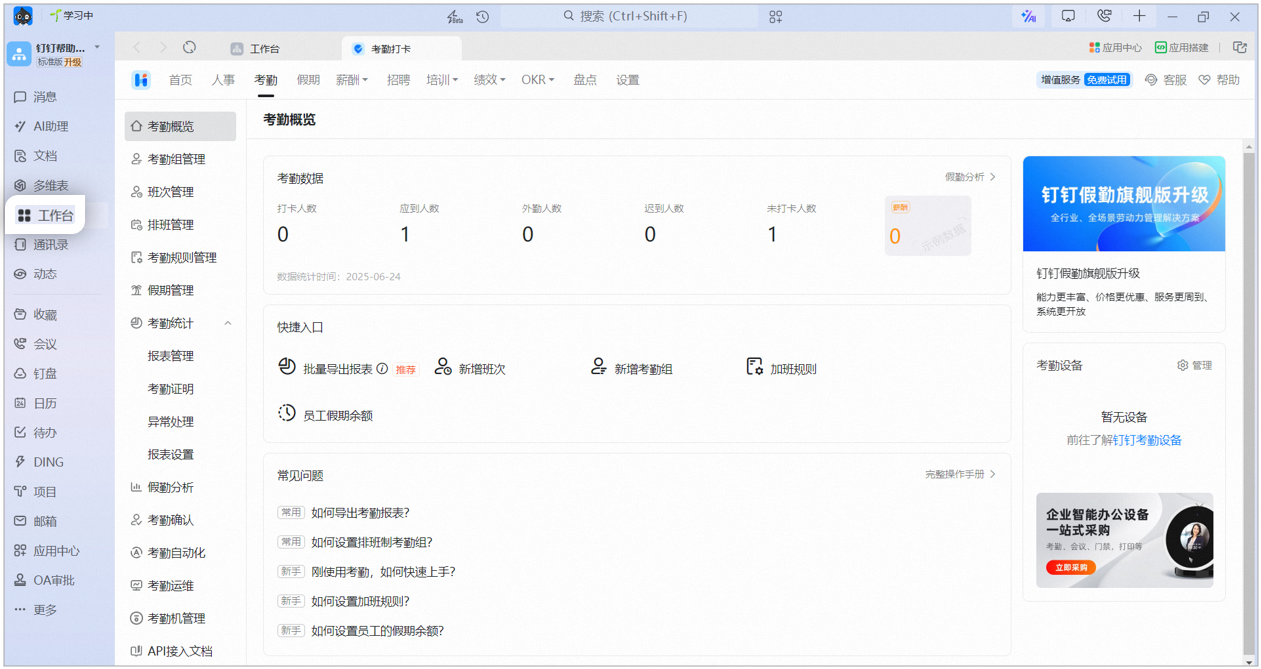Click the info icon beside 批量导出报表
This screenshot has height=669, width=1261.
point(382,369)
